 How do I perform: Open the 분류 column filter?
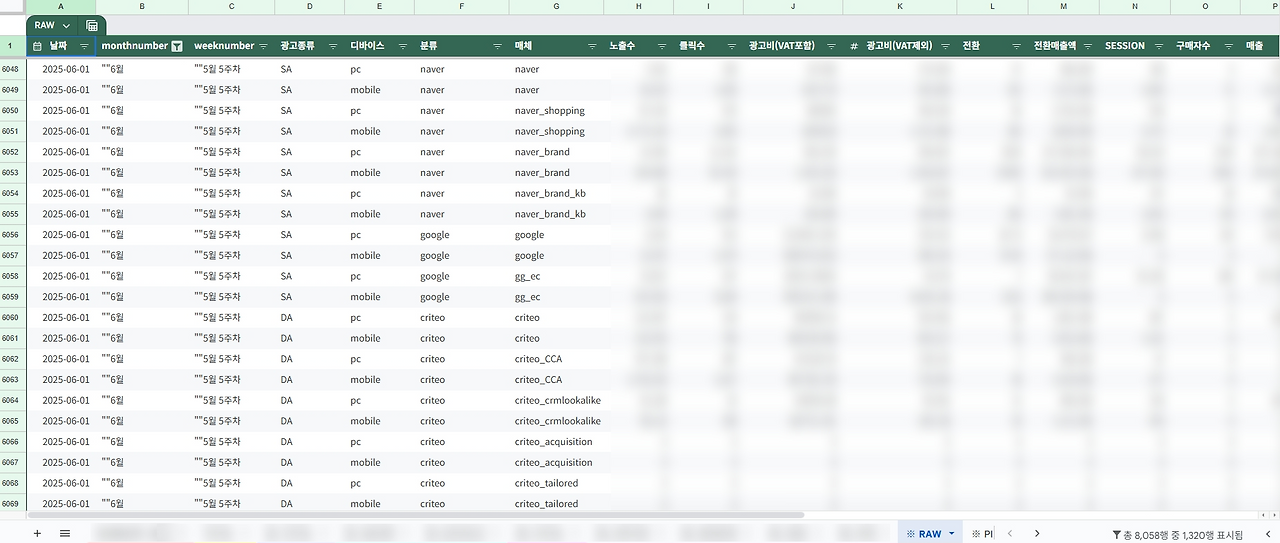pyautogui.click(x=498, y=46)
